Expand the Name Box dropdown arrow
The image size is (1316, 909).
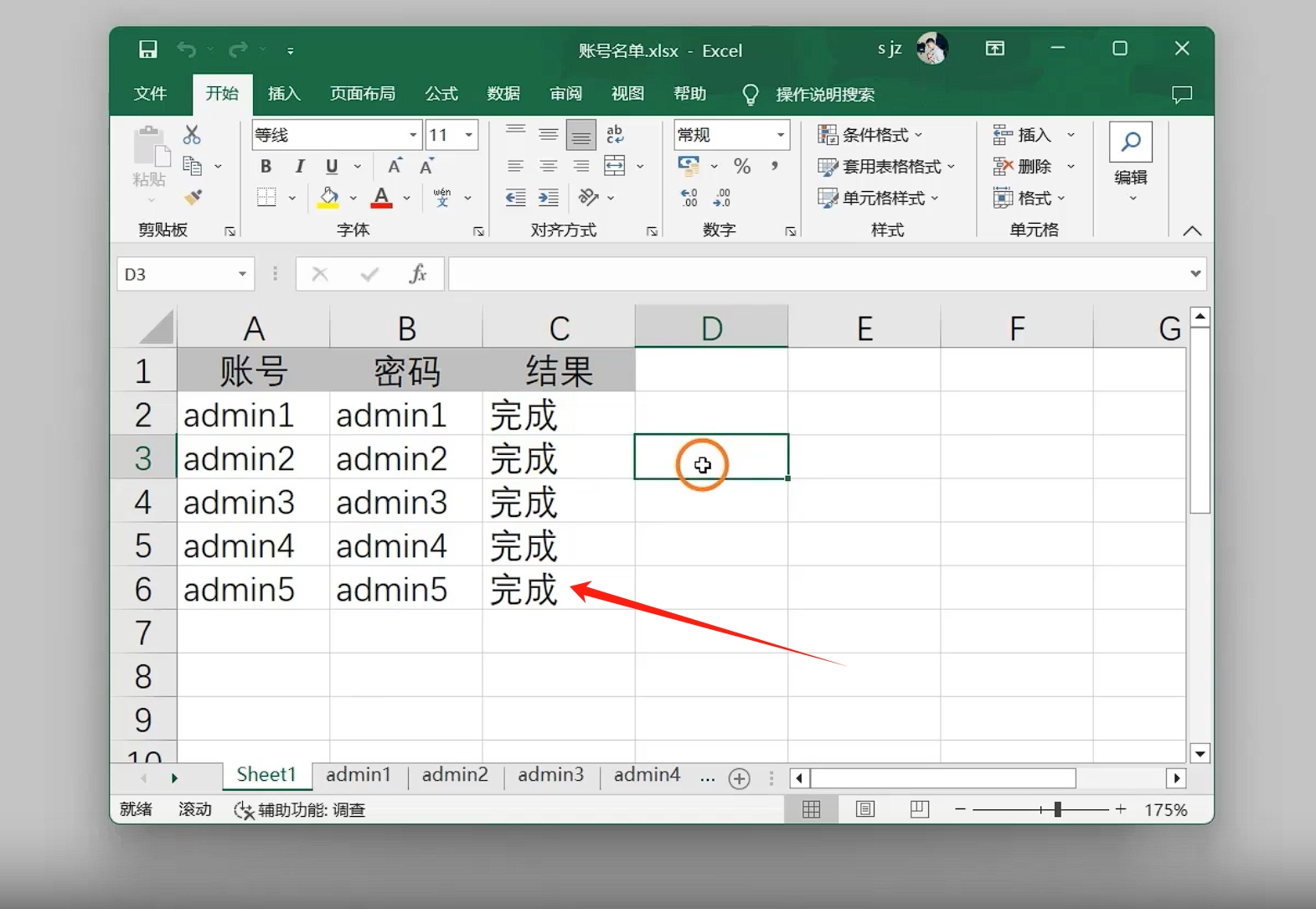pyautogui.click(x=242, y=274)
